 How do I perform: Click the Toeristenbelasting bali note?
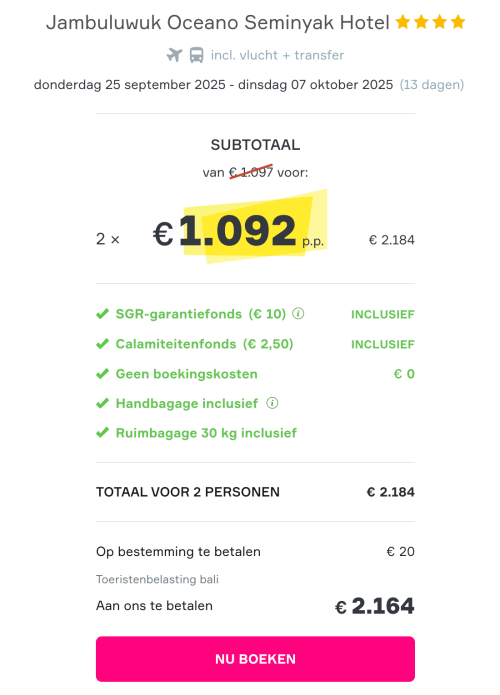[x=157, y=579]
